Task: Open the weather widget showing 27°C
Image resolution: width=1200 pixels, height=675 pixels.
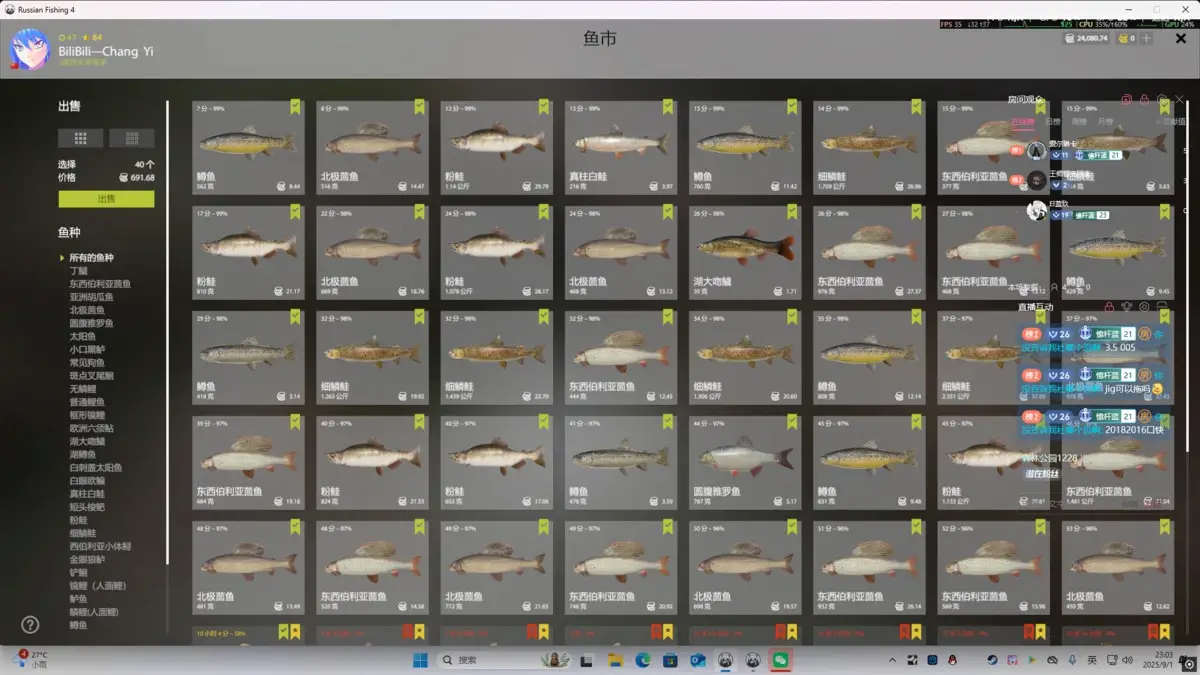Action: pyautogui.click(x=32, y=660)
